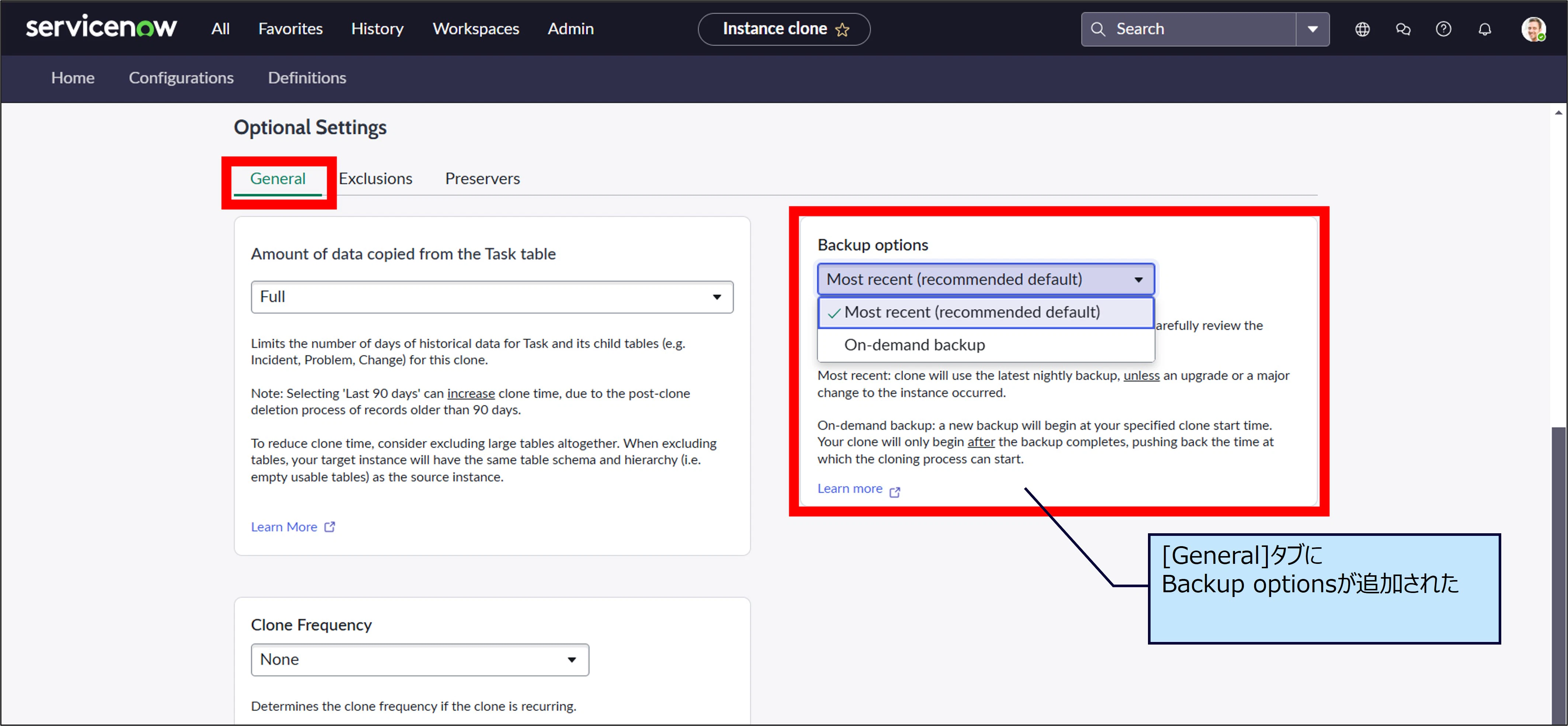Open the Workspaces menu

[x=475, y=29]
